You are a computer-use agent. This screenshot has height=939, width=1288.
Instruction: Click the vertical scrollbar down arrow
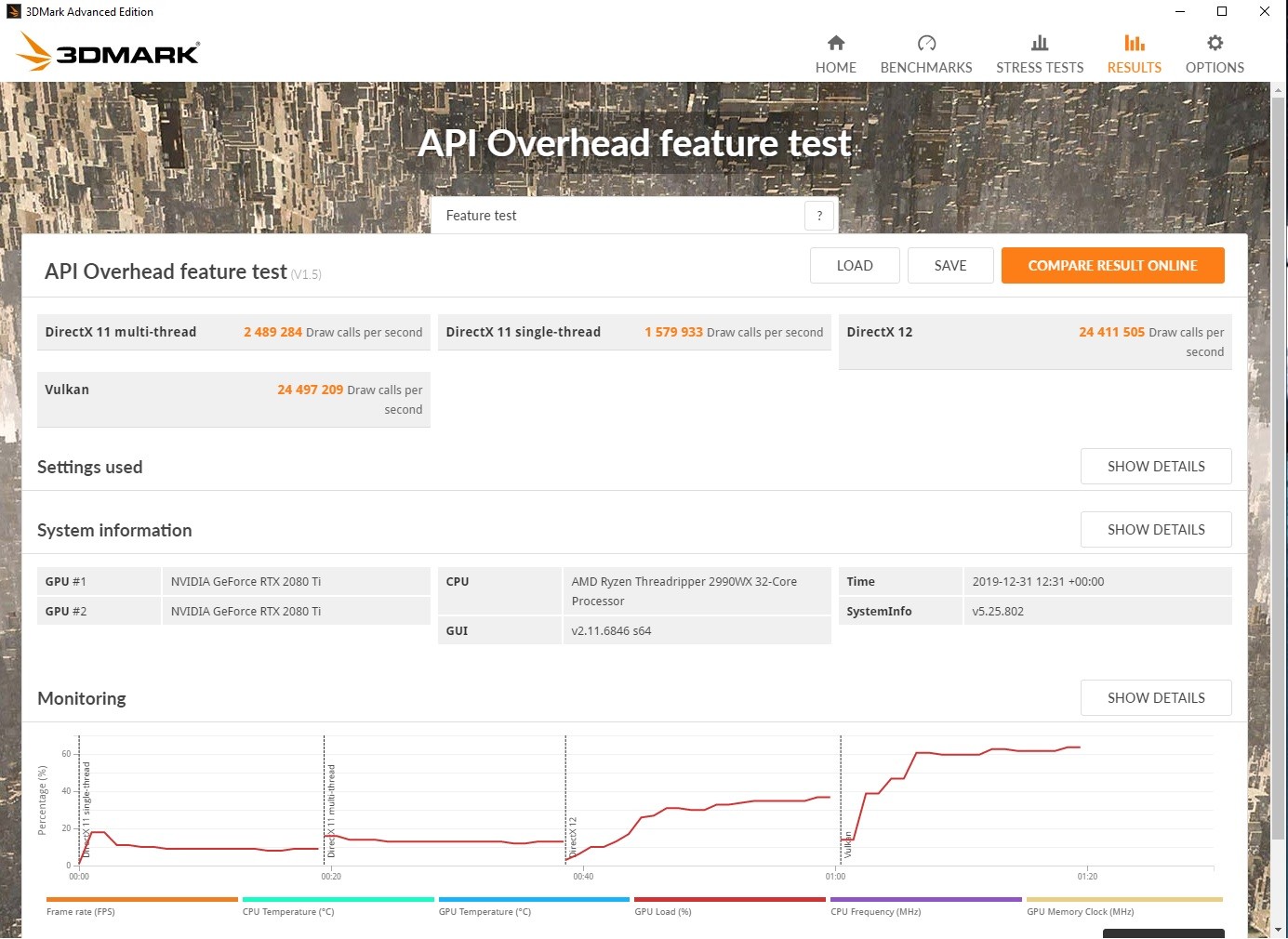point(1279,929)
